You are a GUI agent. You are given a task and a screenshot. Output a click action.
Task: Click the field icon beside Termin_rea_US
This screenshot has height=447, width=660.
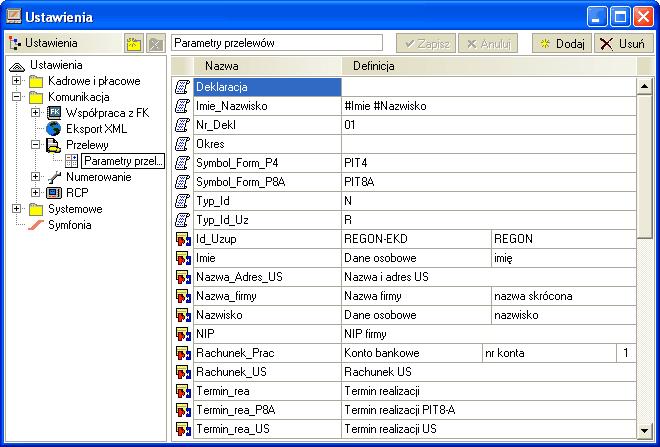coord(183,429)
